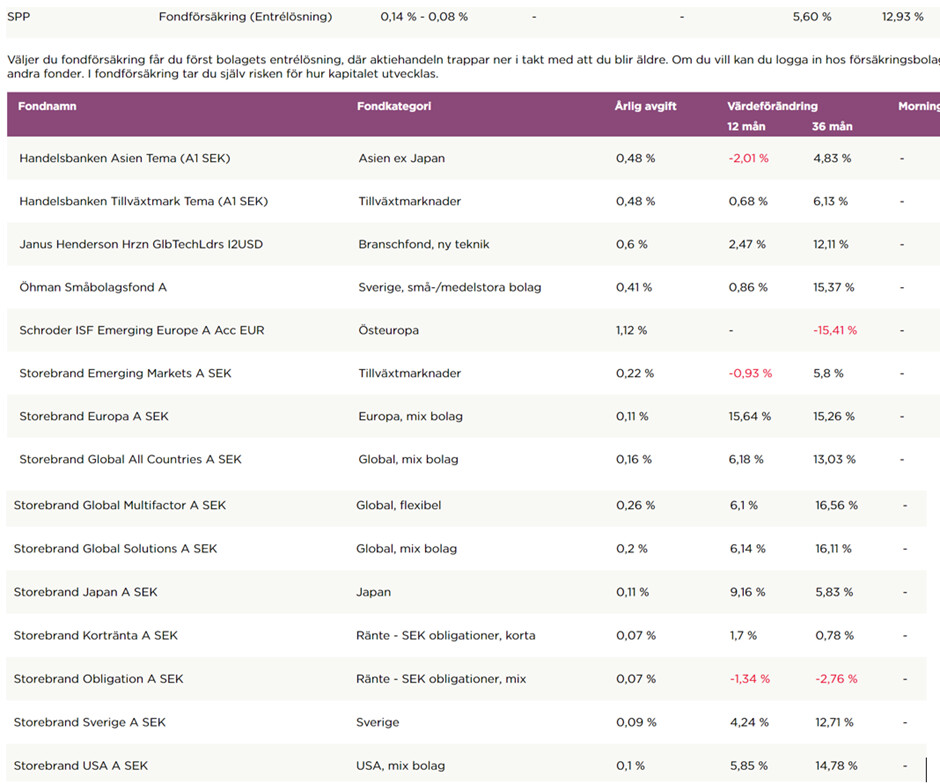
Task: Open Handelsbanken Tillväxtmark Tema (A1 SEK) fund
Action: (143, 201)
